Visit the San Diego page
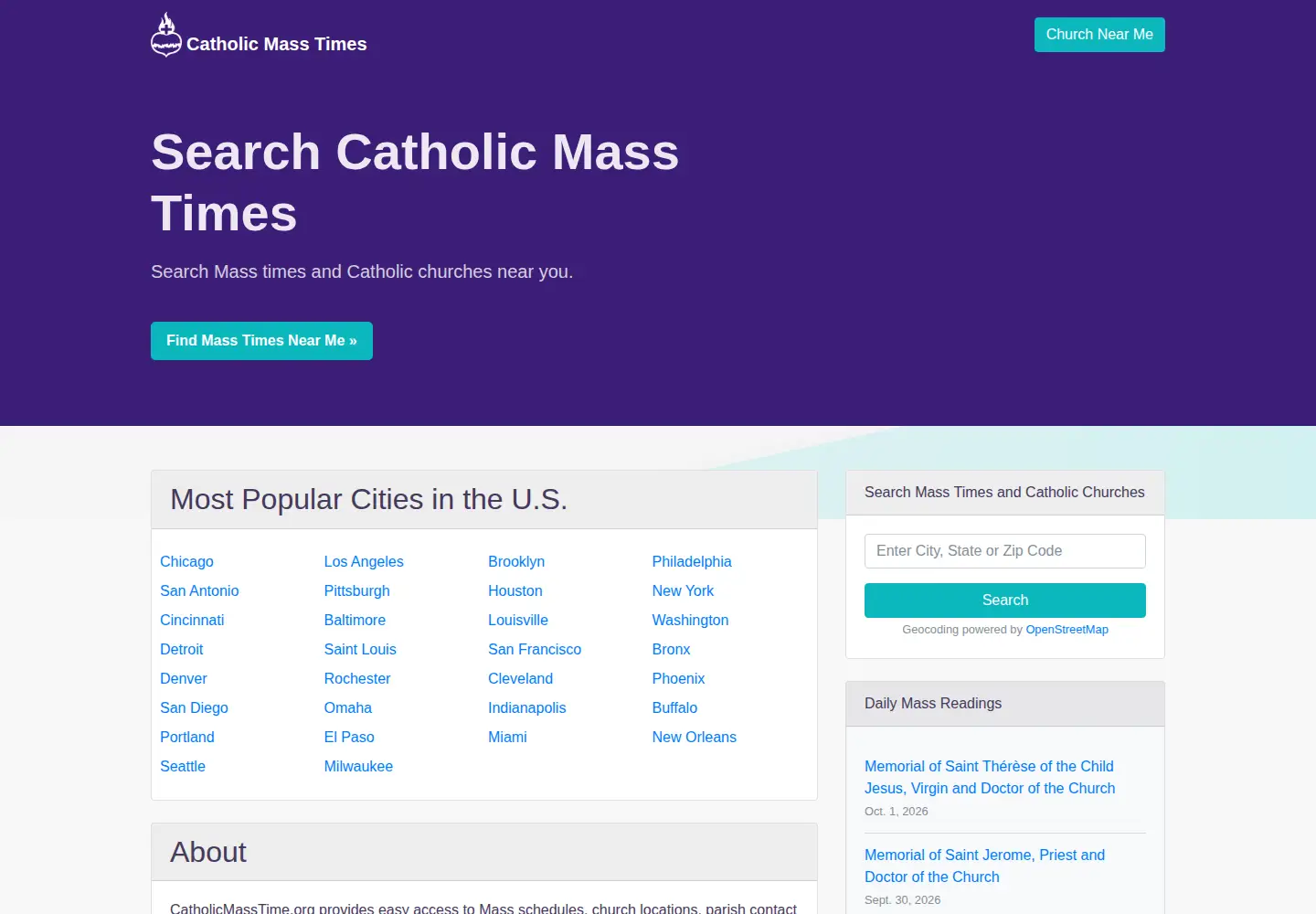This screenshot has height=914, width=1316. pyautogui.click(x=194, y=708)
